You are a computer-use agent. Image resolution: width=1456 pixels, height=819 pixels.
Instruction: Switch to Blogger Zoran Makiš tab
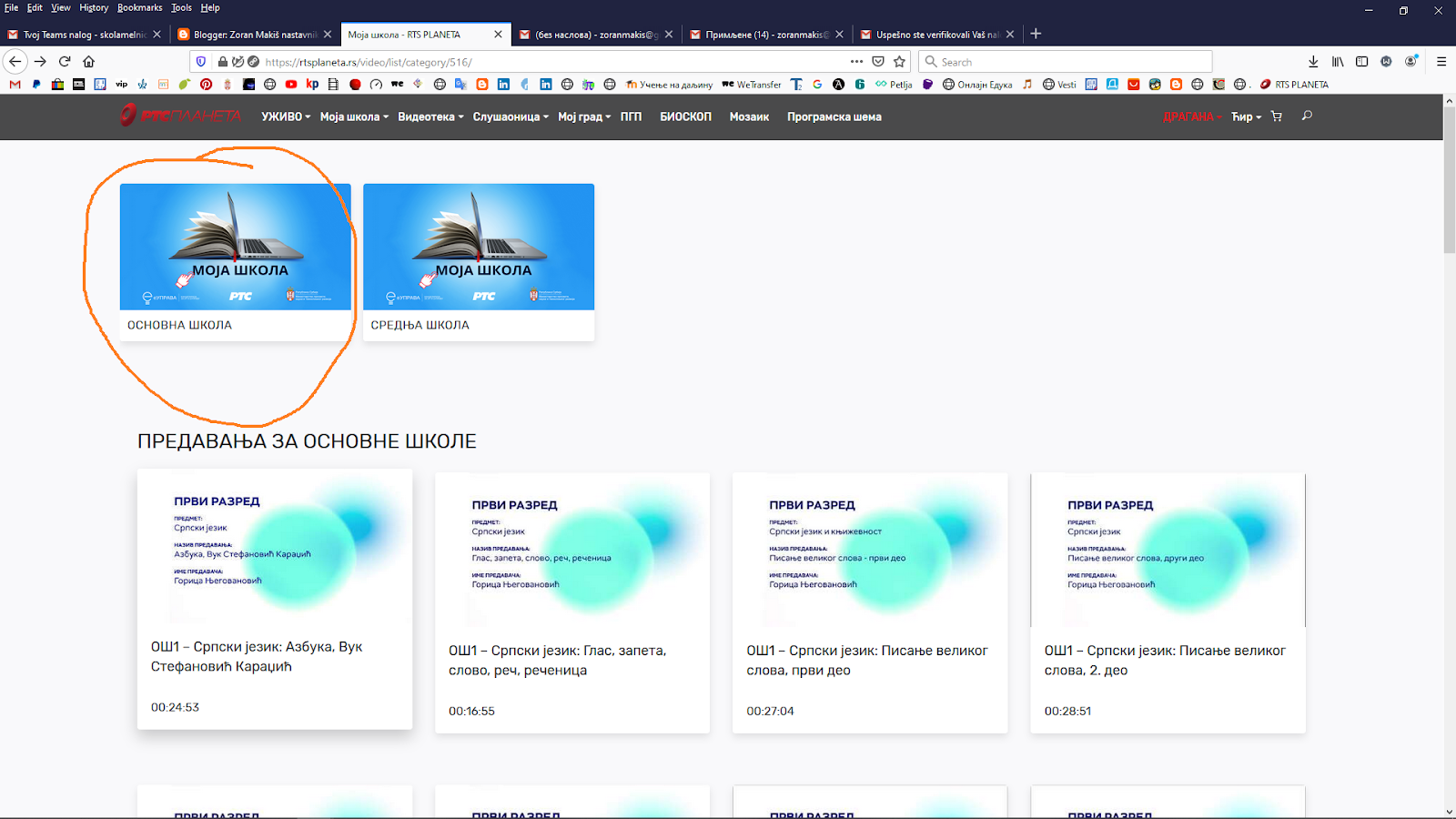(x=254, y=35)
